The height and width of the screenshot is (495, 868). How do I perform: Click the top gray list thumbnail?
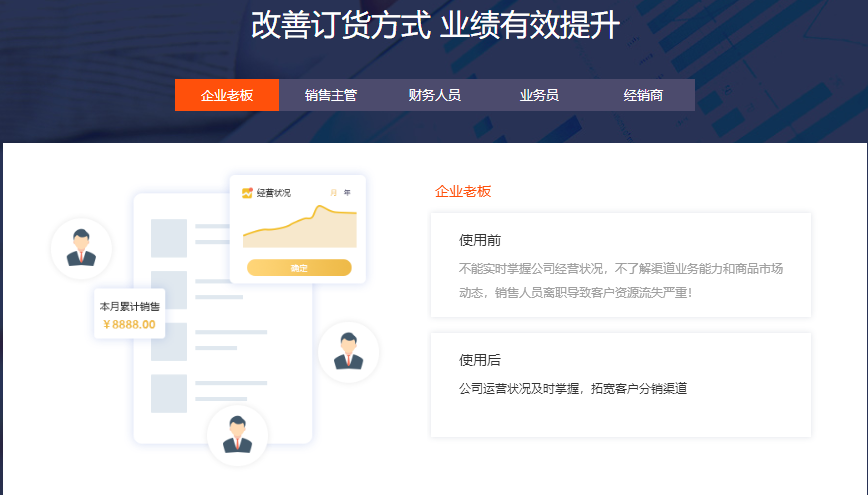point(169,238)
